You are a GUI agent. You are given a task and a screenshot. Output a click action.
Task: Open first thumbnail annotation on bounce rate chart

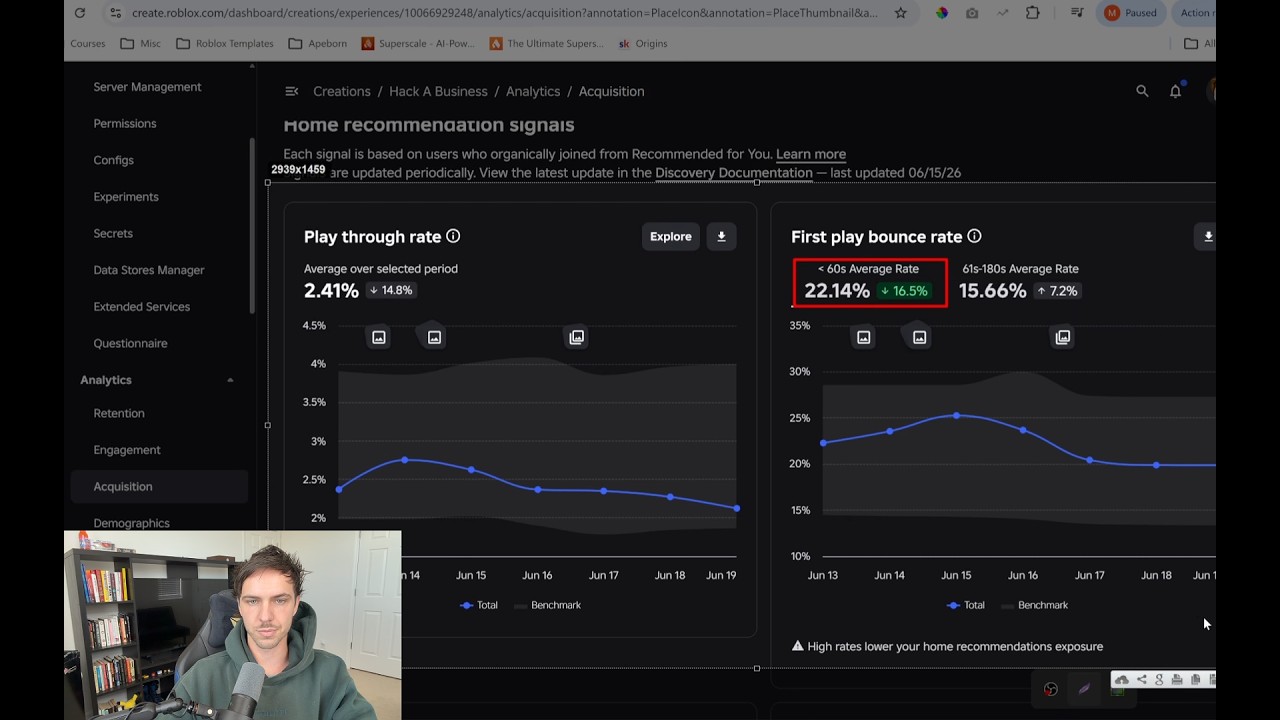pyautogui.click(x=864, y=337)
